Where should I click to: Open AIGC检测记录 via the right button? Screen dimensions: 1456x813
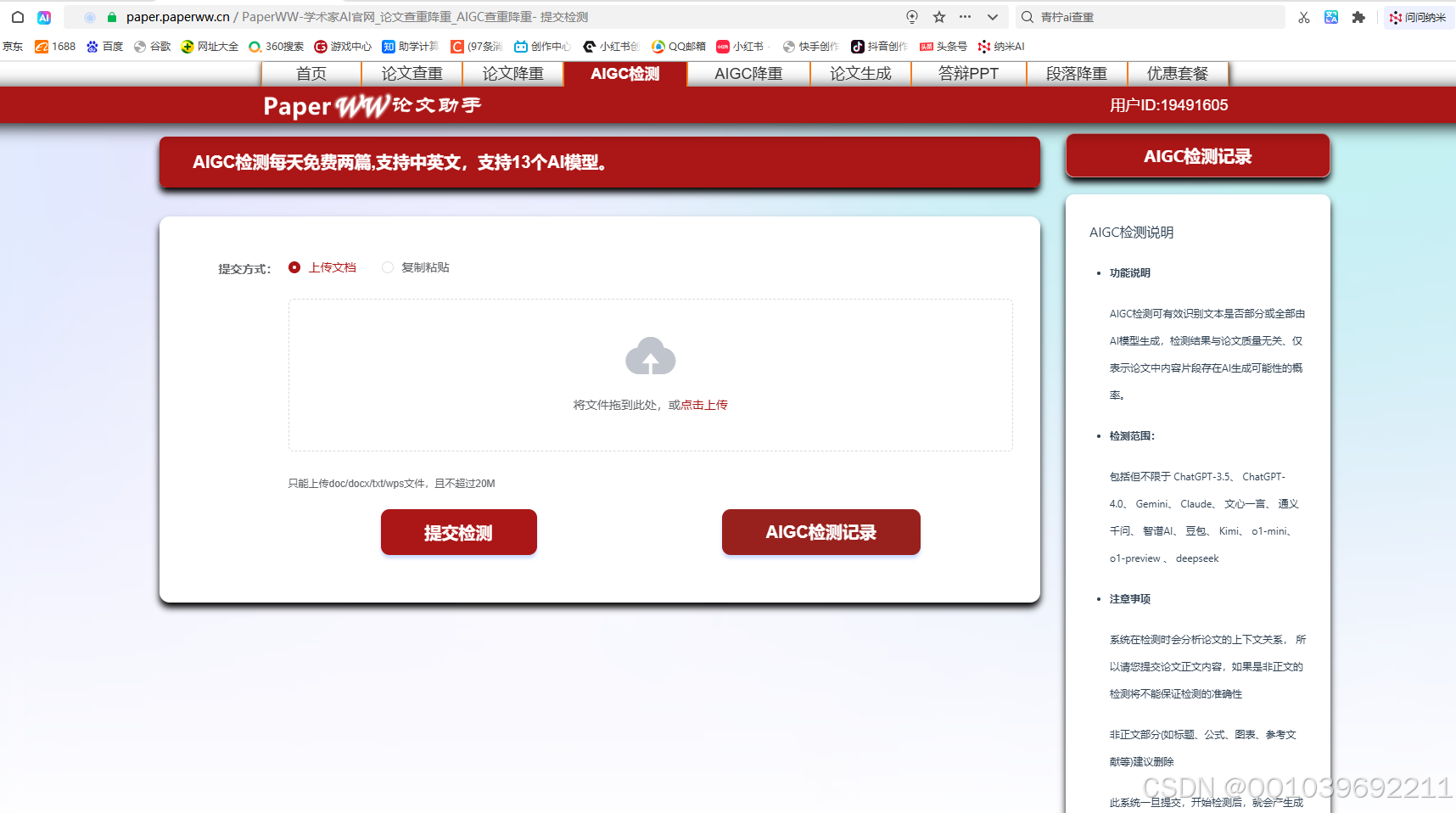[820, 532]
